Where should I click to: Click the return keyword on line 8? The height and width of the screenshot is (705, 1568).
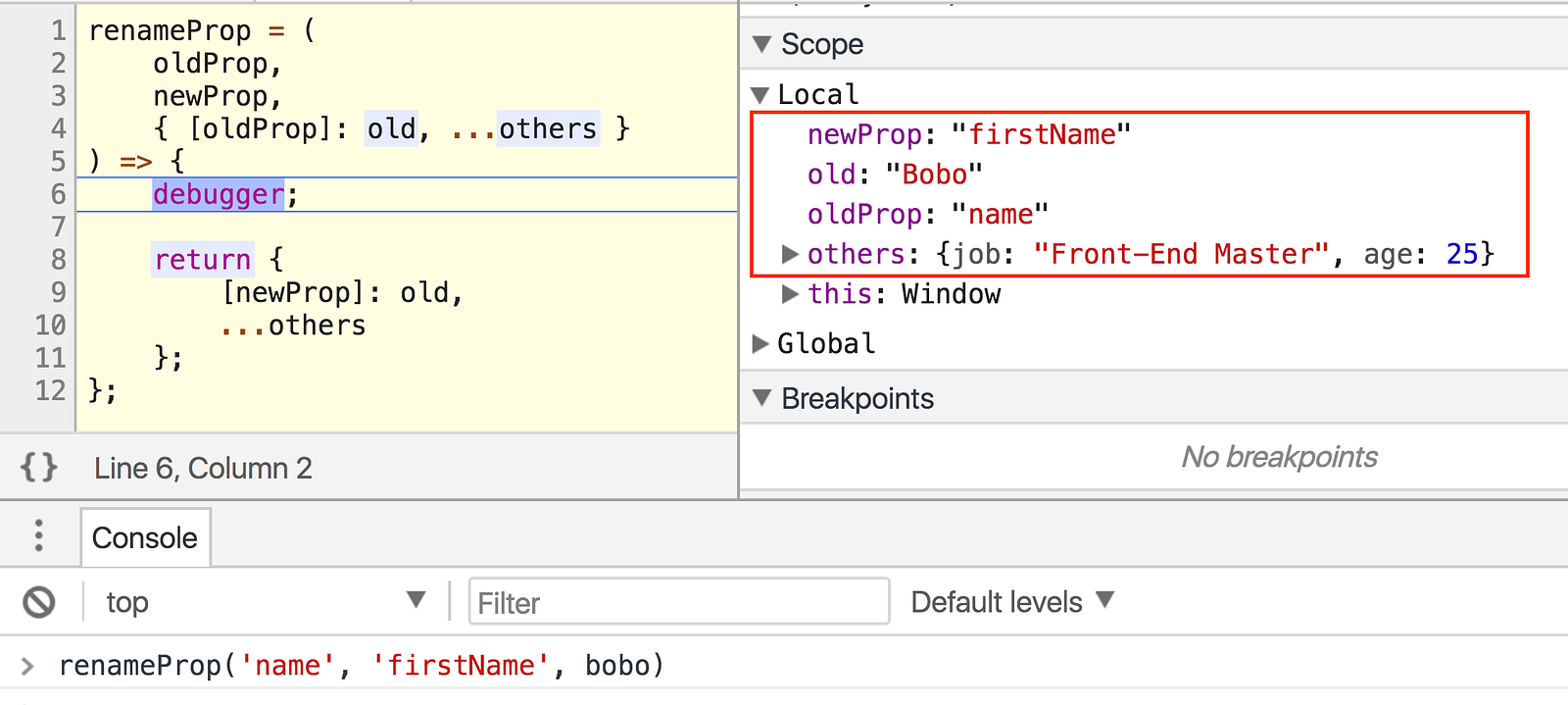[203, 260]
